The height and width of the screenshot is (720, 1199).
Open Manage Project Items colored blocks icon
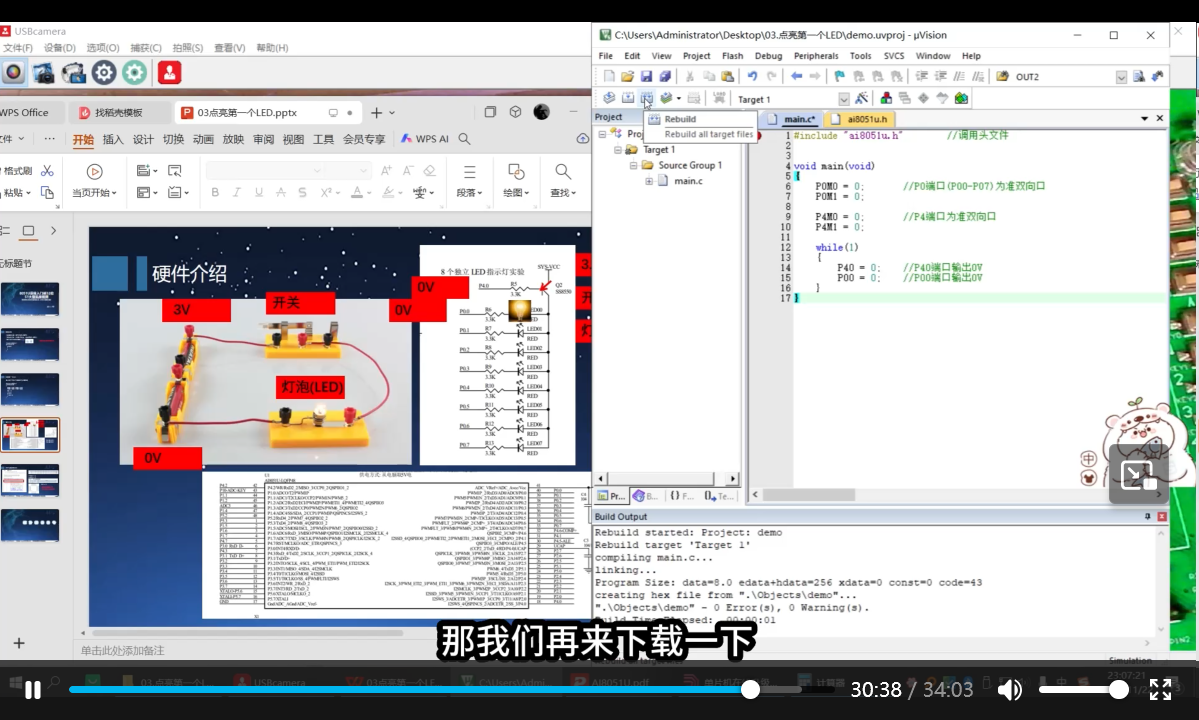886,98
